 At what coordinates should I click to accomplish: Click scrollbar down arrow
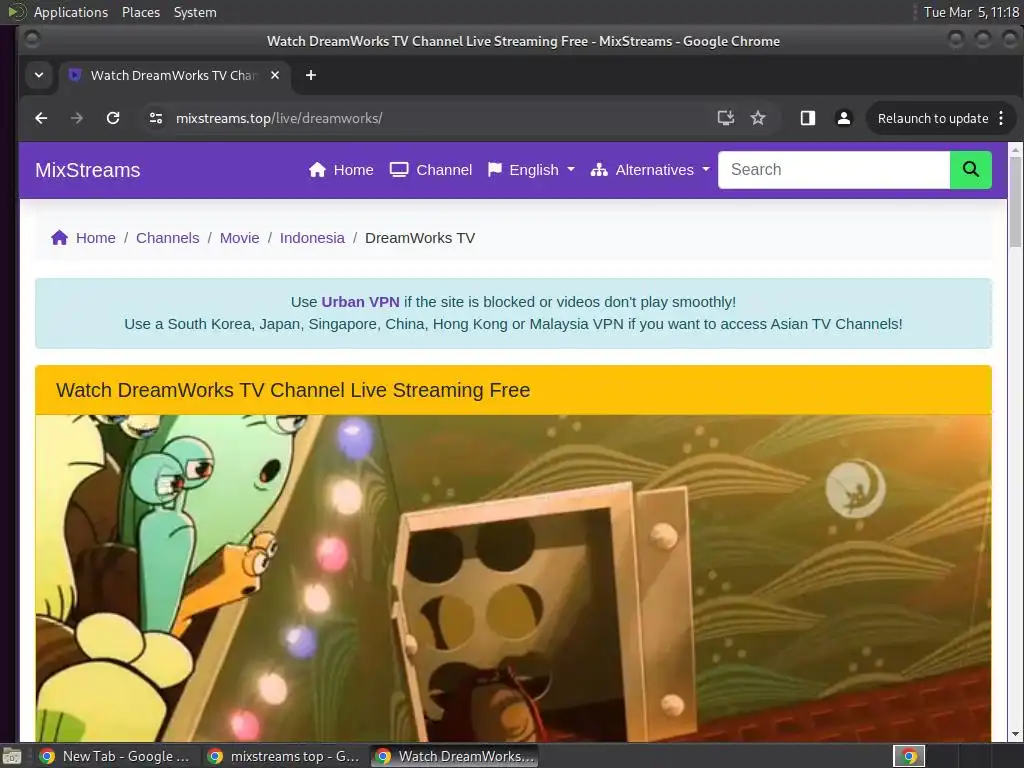tap(1016, 734)
